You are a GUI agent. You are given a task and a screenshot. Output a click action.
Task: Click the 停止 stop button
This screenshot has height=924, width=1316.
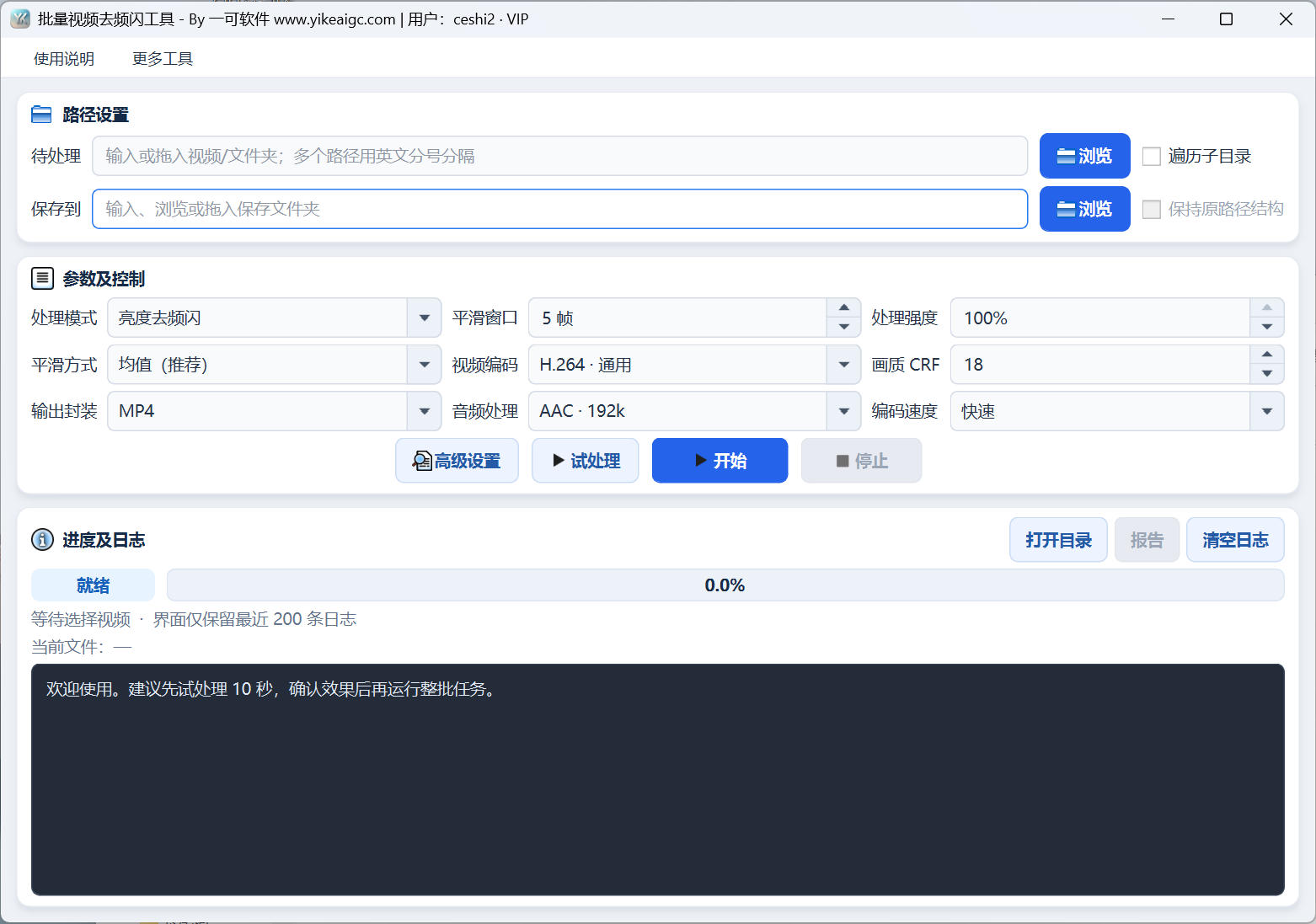tap(861, 461)
